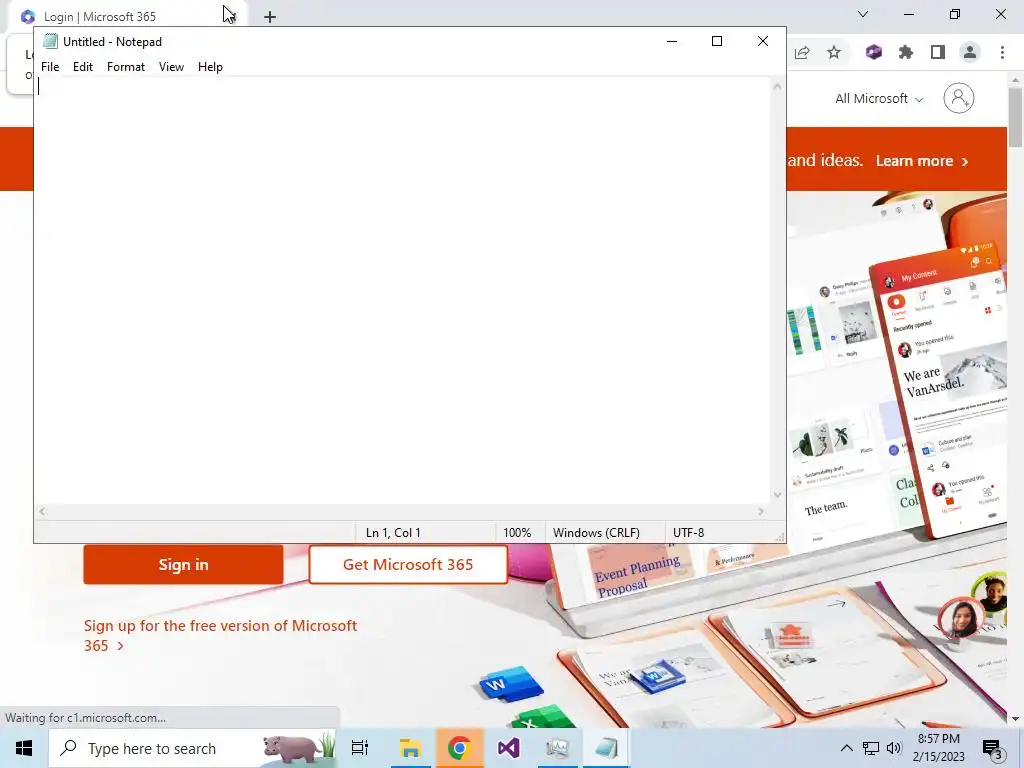The width and height of the screenshot is (1024, 768).
Task: Open the notification center icon
Action: pos(993,748)
